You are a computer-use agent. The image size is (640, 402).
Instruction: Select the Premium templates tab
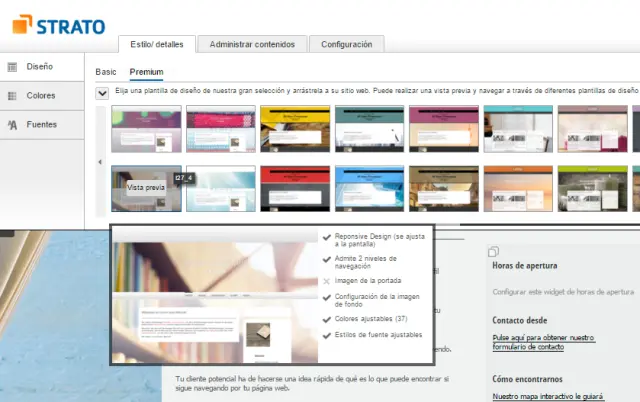(x=146, y=72)
